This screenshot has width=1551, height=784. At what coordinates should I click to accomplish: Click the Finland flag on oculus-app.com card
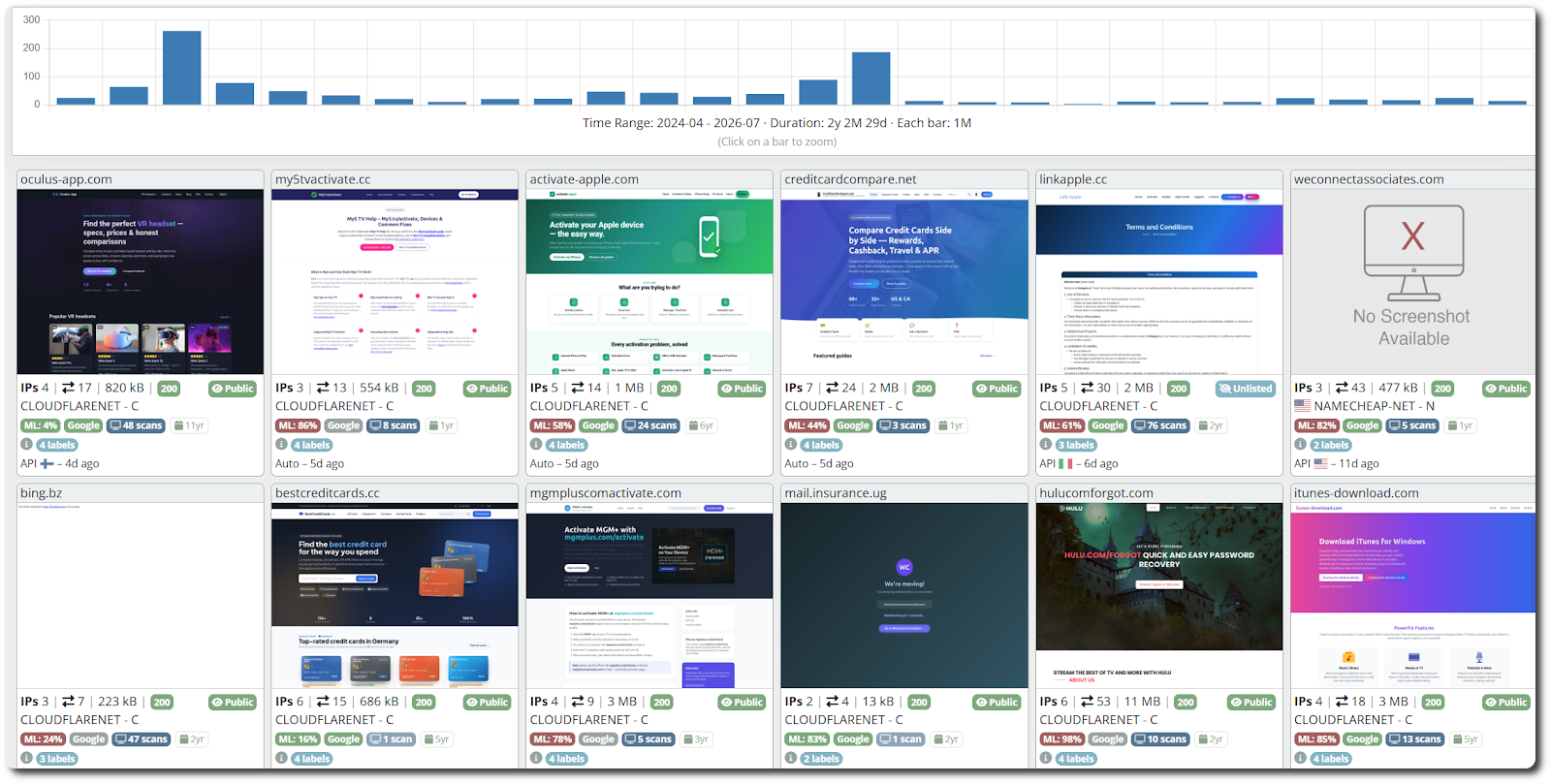[x=47, y=463]
